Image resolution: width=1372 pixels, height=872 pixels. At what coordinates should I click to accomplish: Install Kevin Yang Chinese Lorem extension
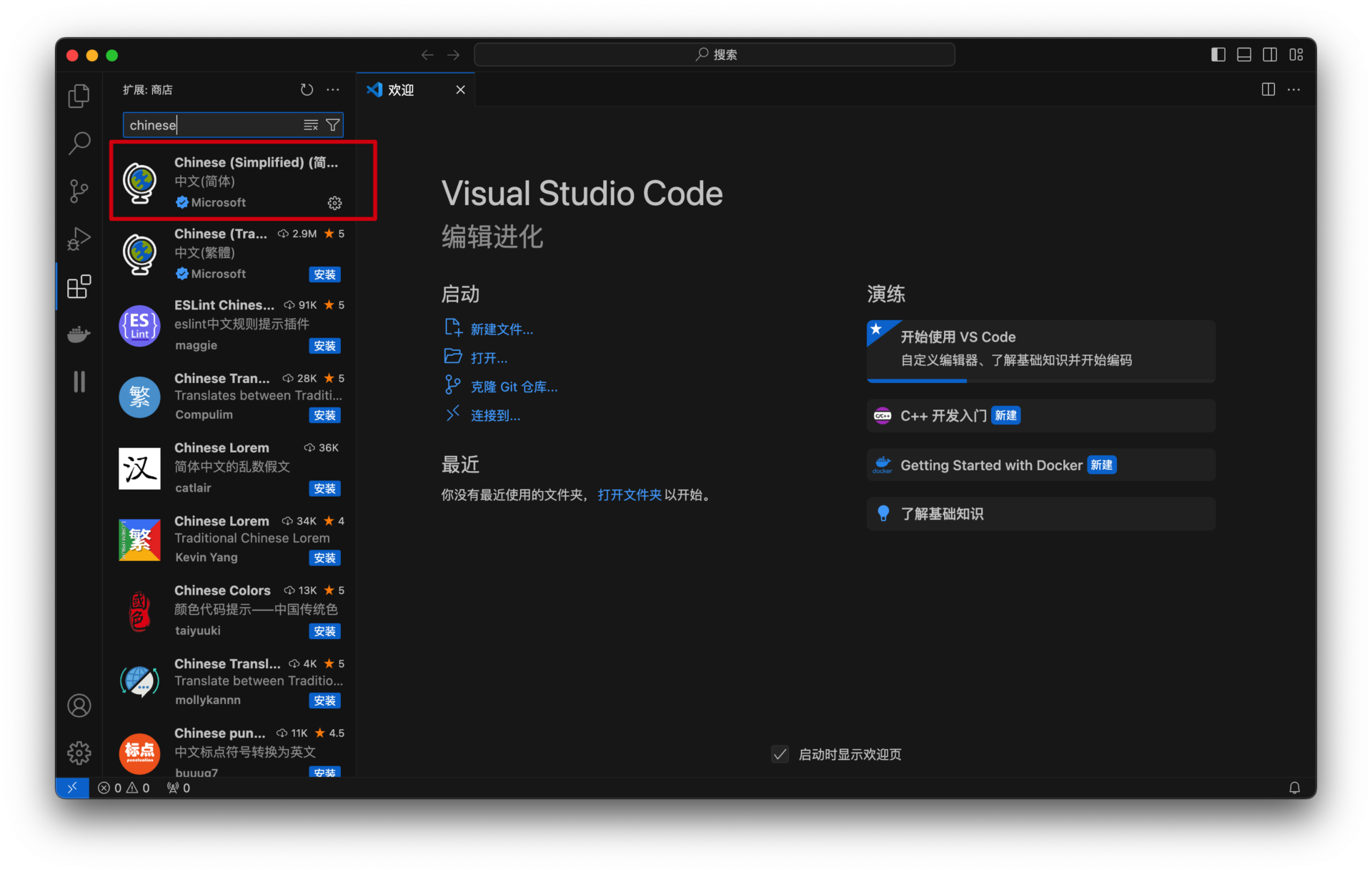coord(324,558)
